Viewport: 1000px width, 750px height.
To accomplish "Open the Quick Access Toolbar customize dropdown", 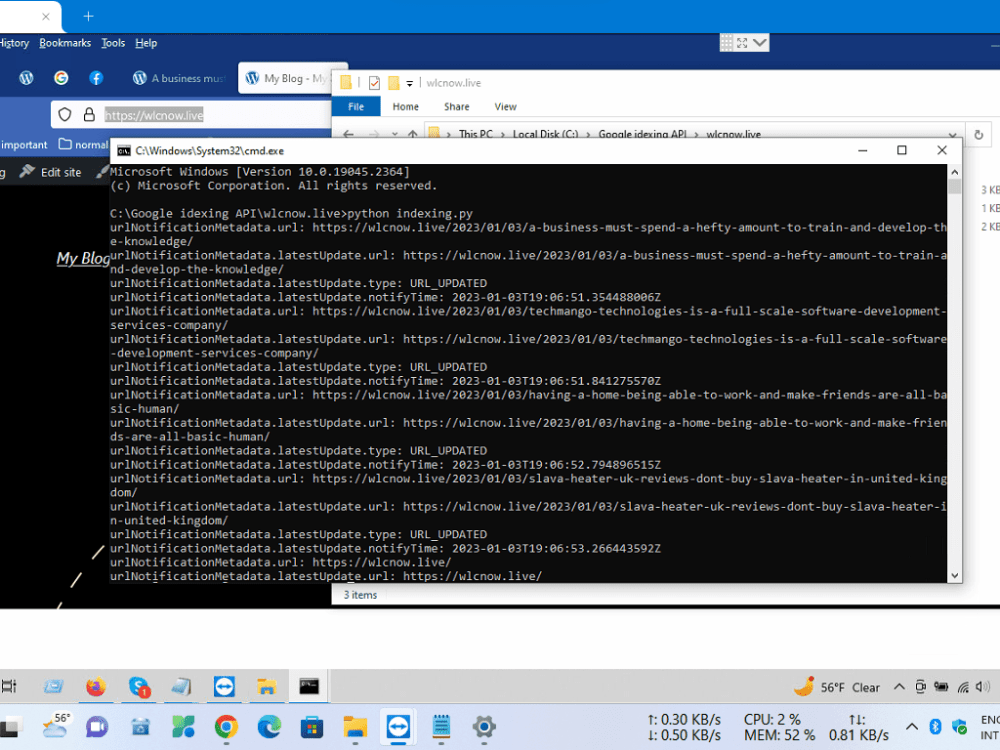I will [408, 83].
